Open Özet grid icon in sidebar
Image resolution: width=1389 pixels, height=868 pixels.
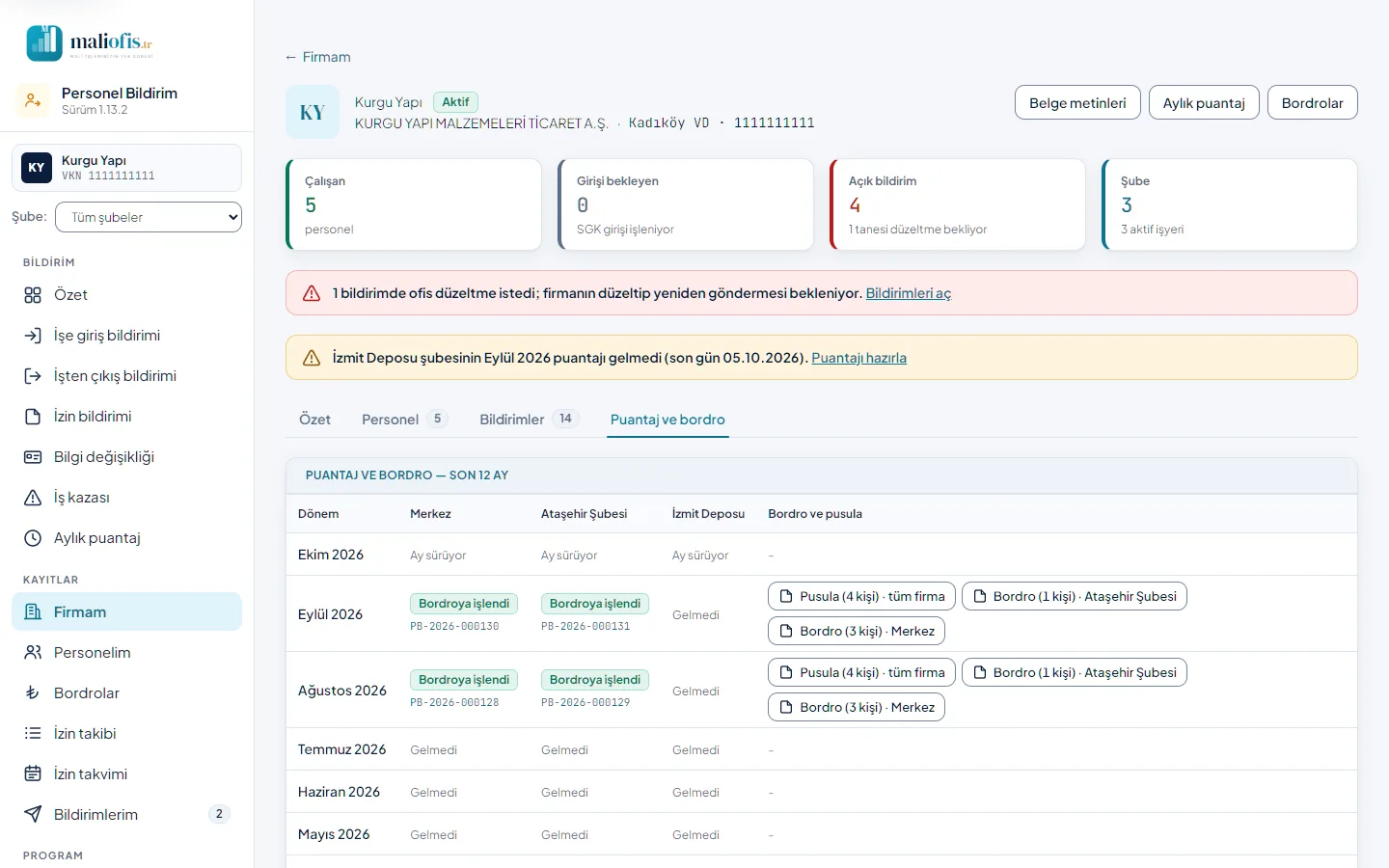[x=33, y=295]
